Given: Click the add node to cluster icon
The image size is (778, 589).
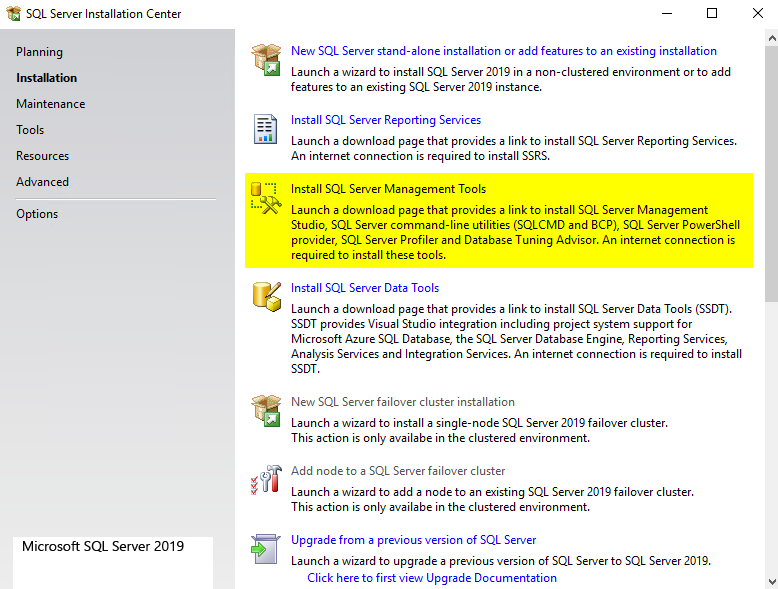Looking at the screenshot, I should (266, 480).
